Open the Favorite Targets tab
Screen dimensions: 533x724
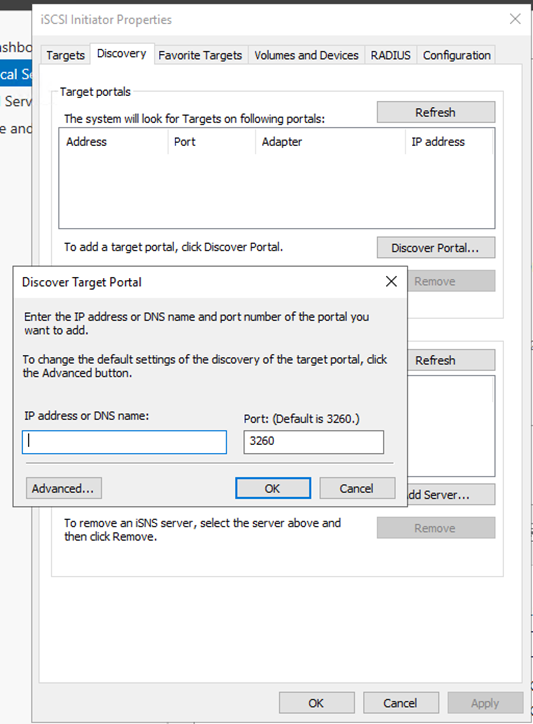pos(200,55)
